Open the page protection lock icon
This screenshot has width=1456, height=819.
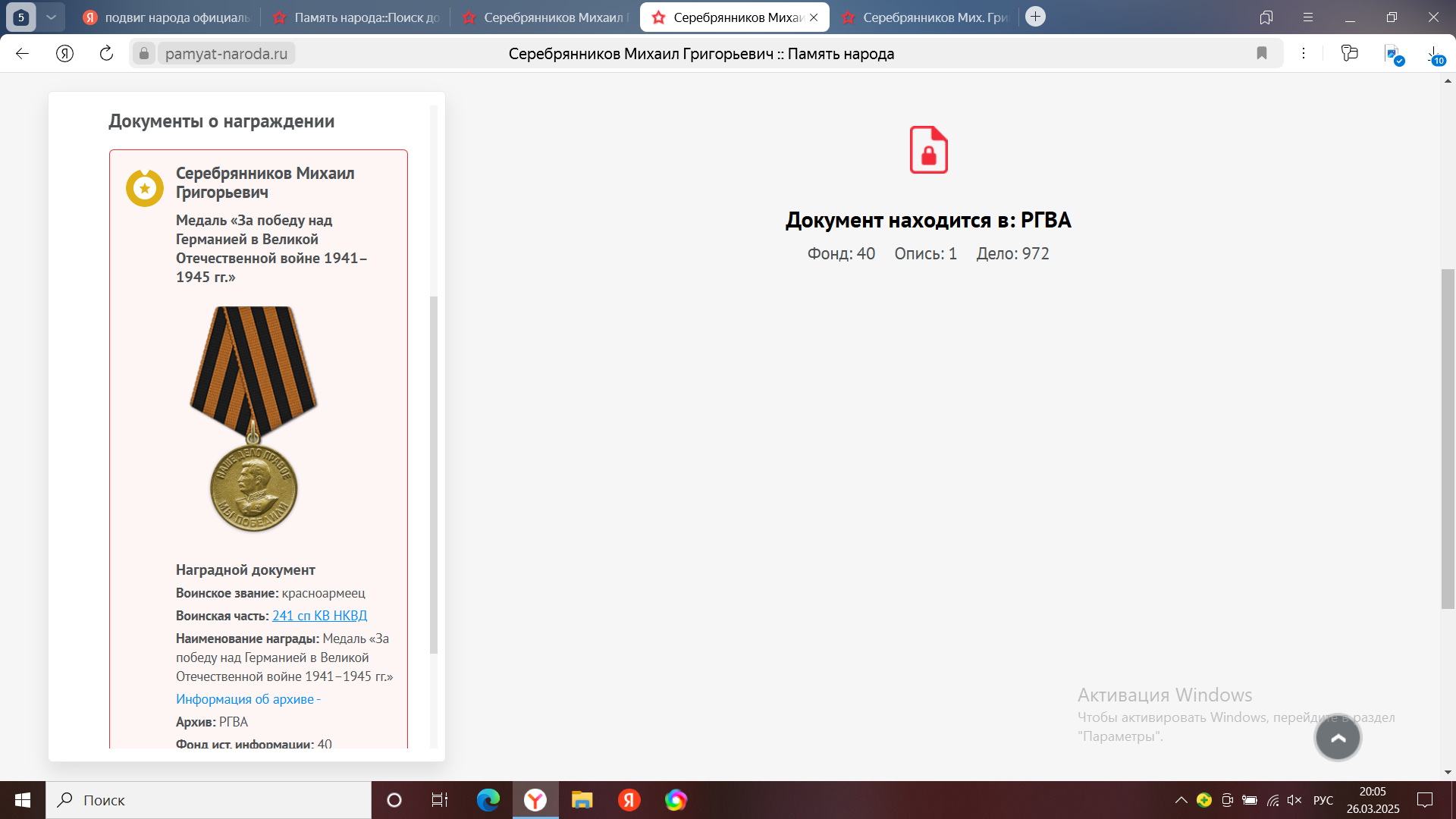click(144, 53)
